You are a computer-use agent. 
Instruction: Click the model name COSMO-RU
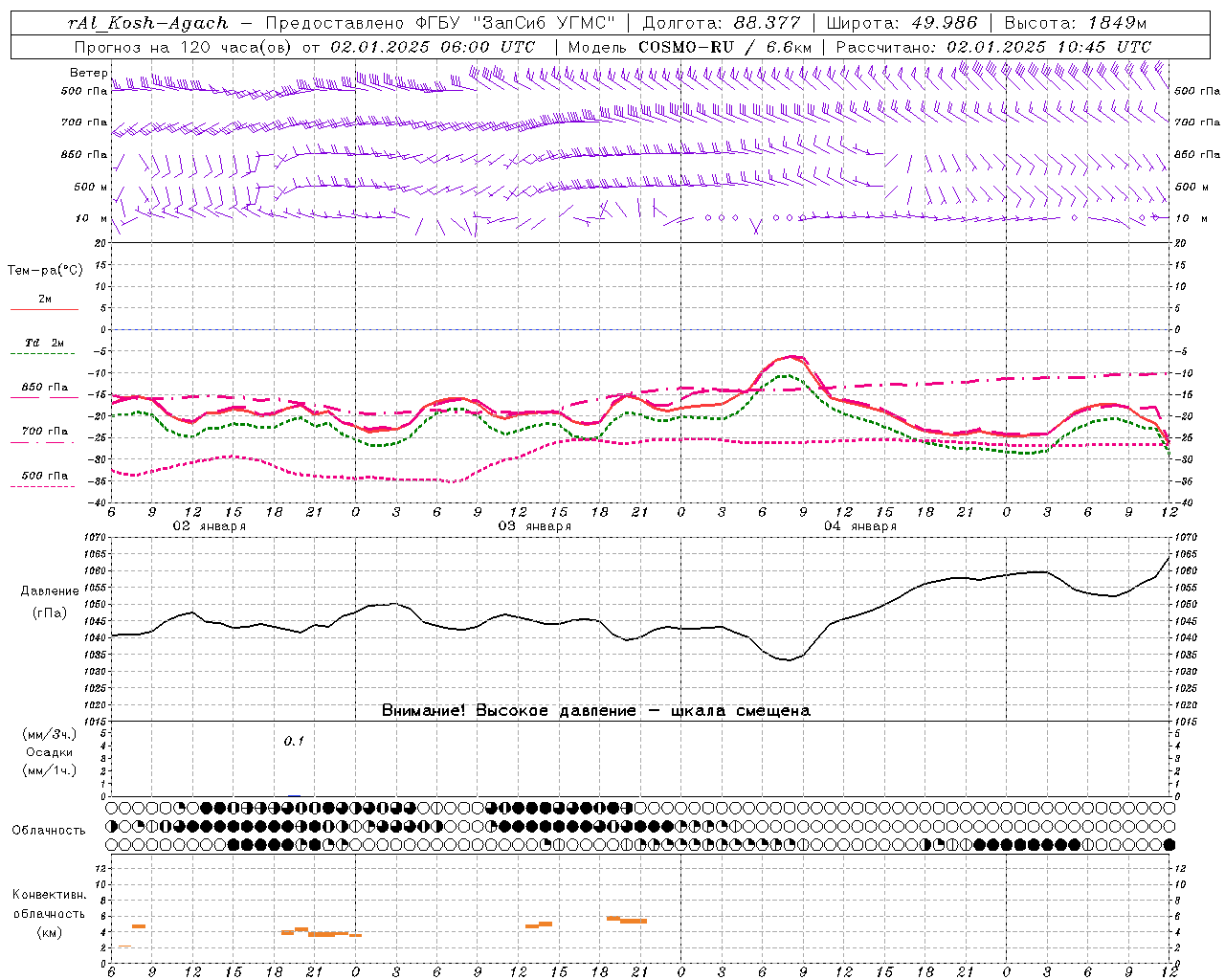[x=686, y=47]
